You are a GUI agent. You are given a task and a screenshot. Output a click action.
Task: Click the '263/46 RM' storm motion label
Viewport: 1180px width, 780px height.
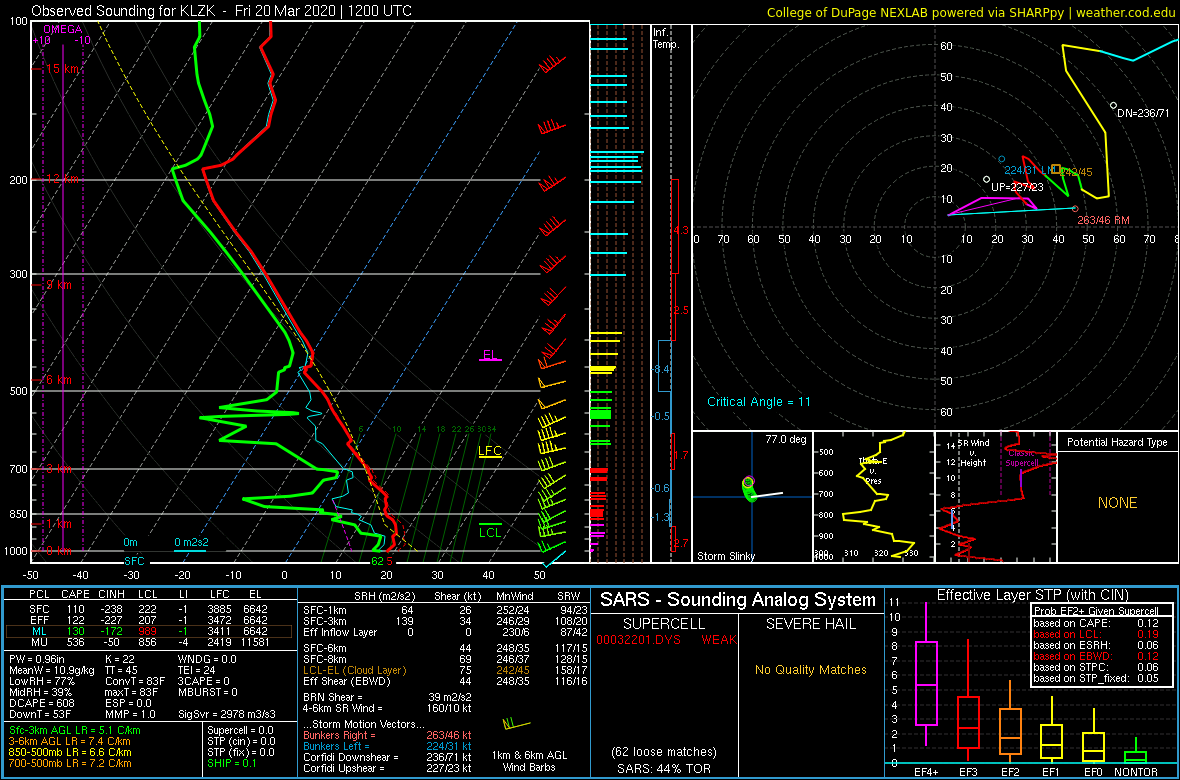click(1104, 219)
